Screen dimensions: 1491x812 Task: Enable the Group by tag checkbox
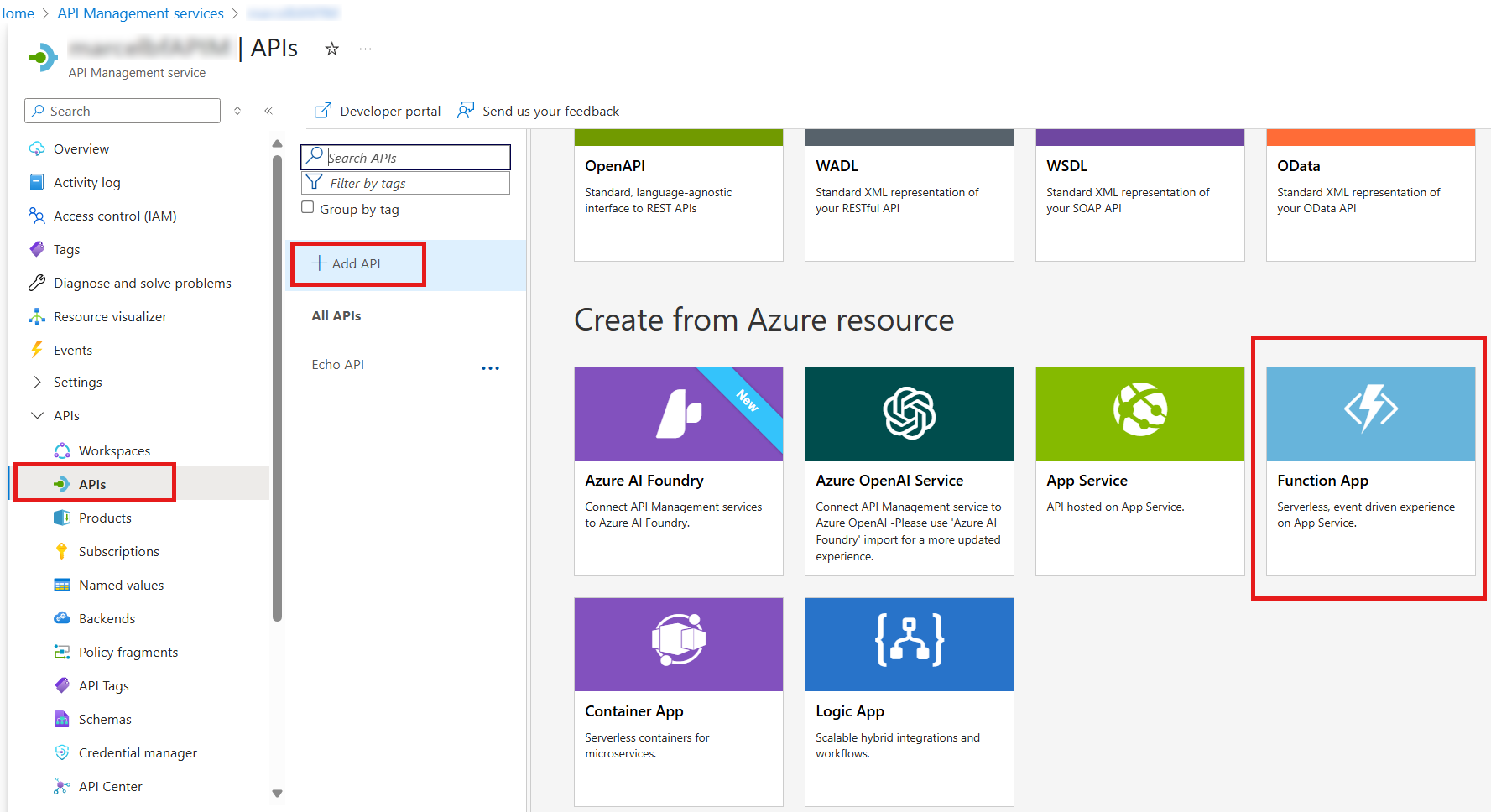(308, 208)
